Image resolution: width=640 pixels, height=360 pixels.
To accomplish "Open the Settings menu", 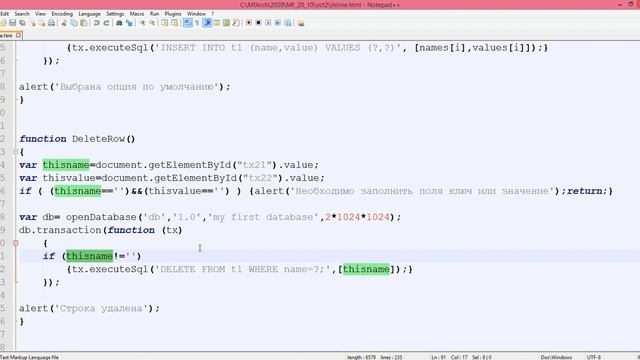I will tap(115, 14).
